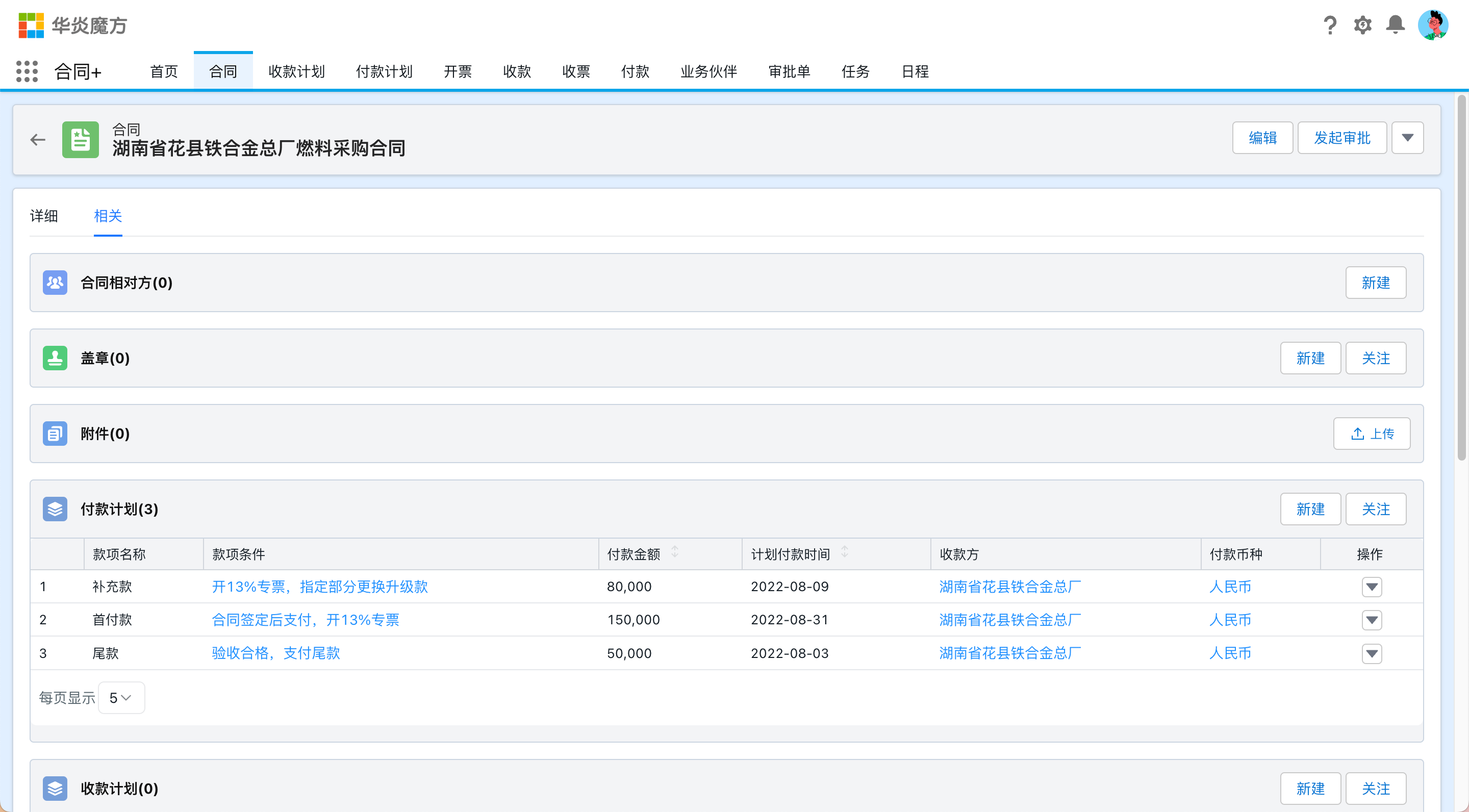1469x812 pixels.
Task: Click the 新建 button in the 合同相对方 section
Action: pyautogui.click(x=1376, y=283)
